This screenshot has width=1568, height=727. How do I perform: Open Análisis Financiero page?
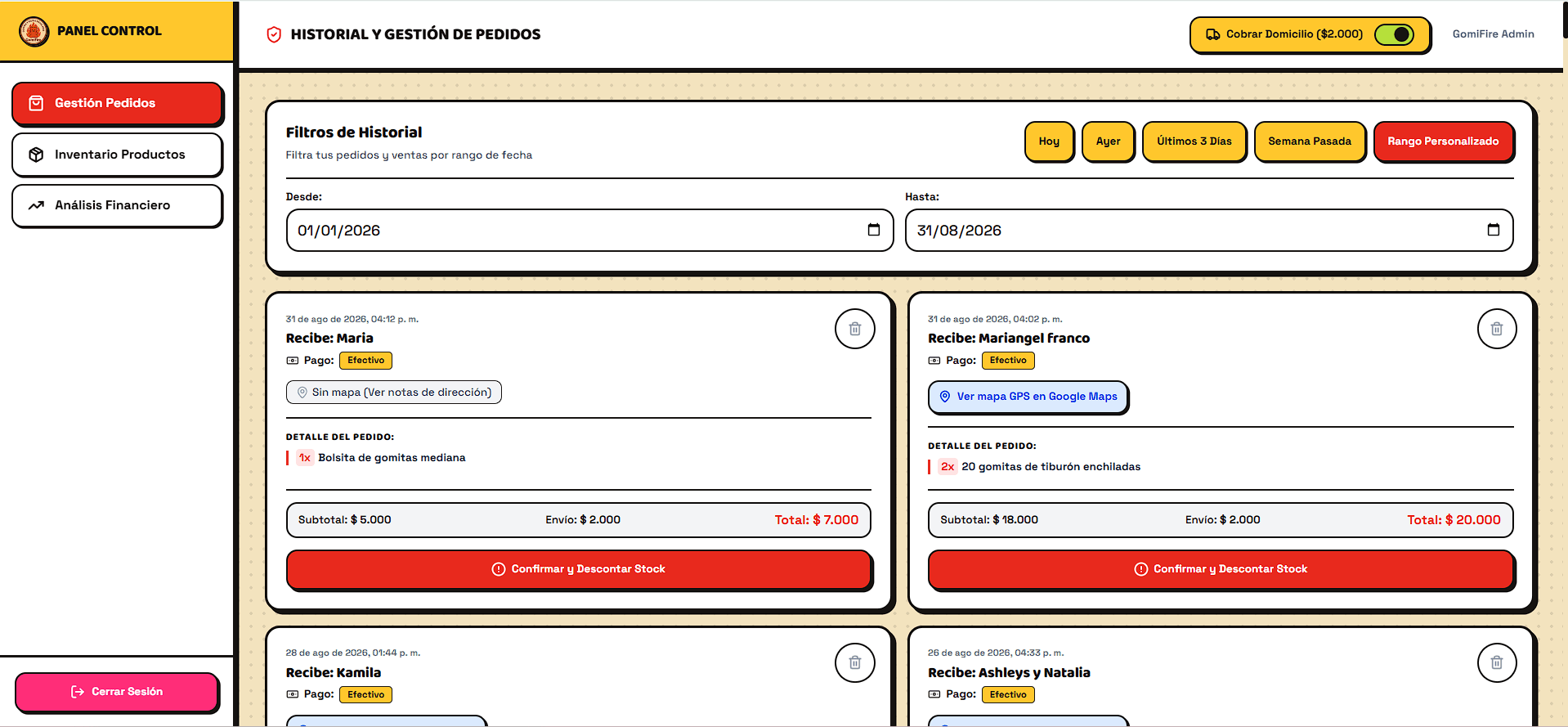pos(117,205)
